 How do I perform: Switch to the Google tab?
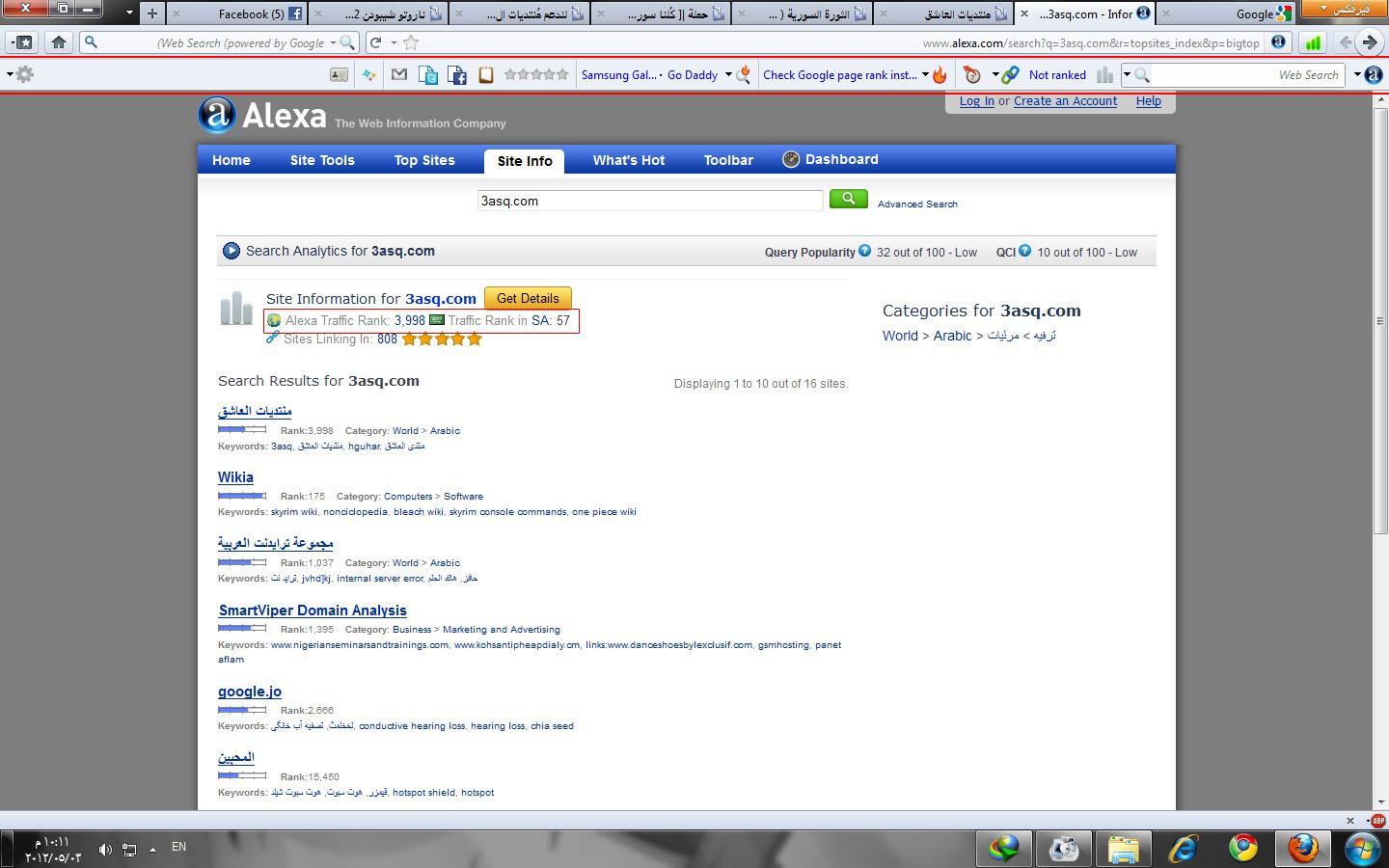click(x=1225, y=14)
